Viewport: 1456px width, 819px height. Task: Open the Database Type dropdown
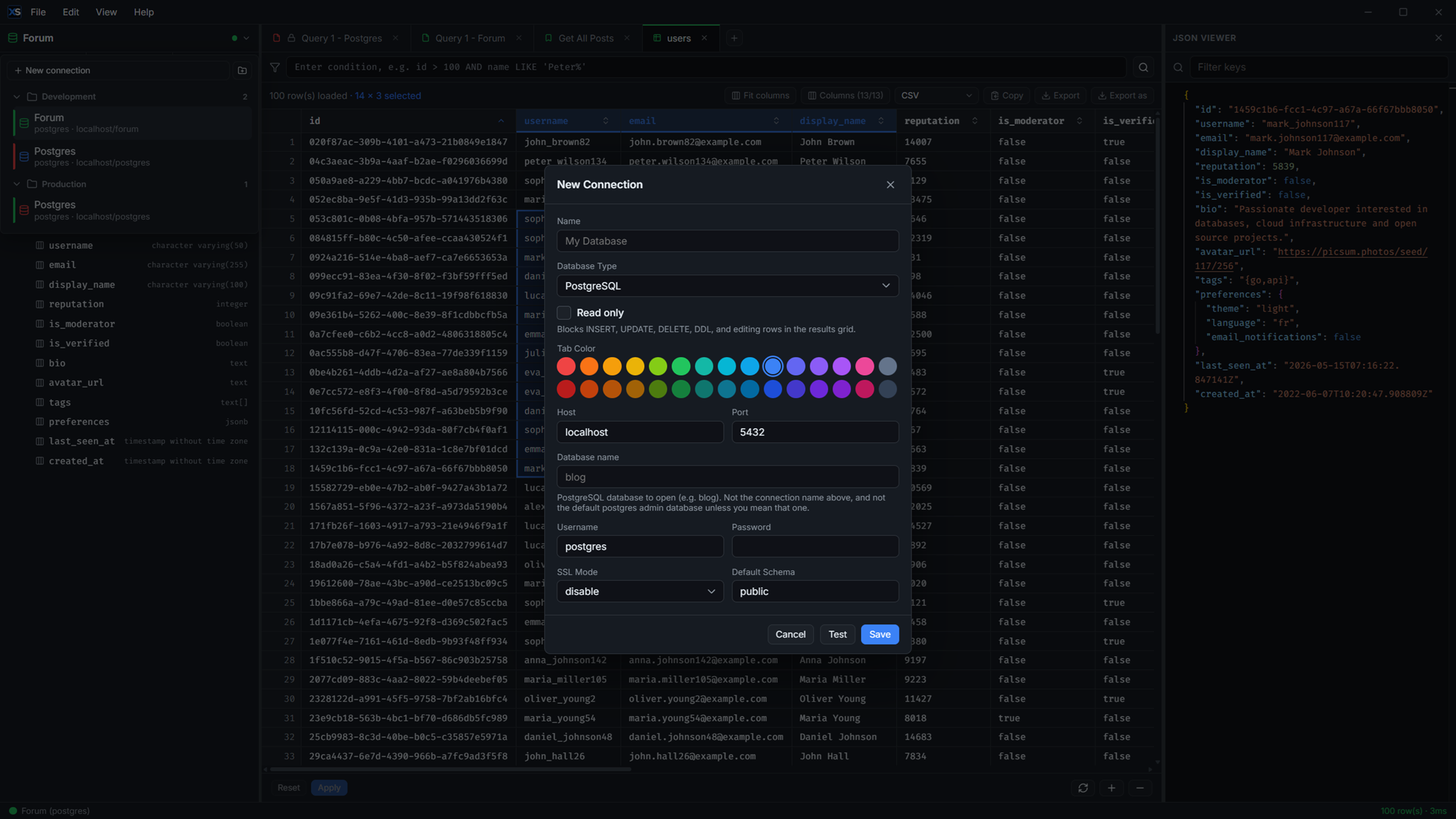(727, 286)
